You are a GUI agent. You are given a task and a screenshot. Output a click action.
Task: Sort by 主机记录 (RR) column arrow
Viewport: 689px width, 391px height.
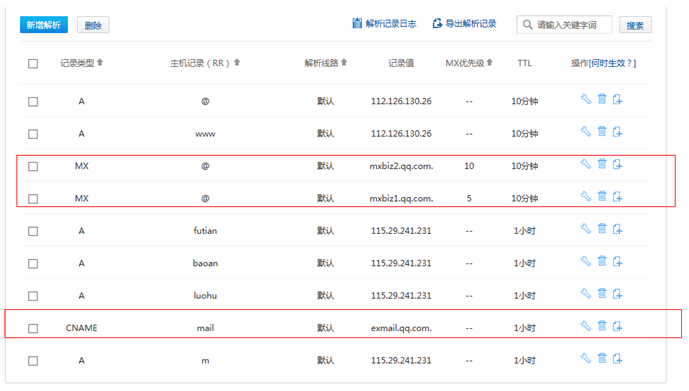pos(237,62)
